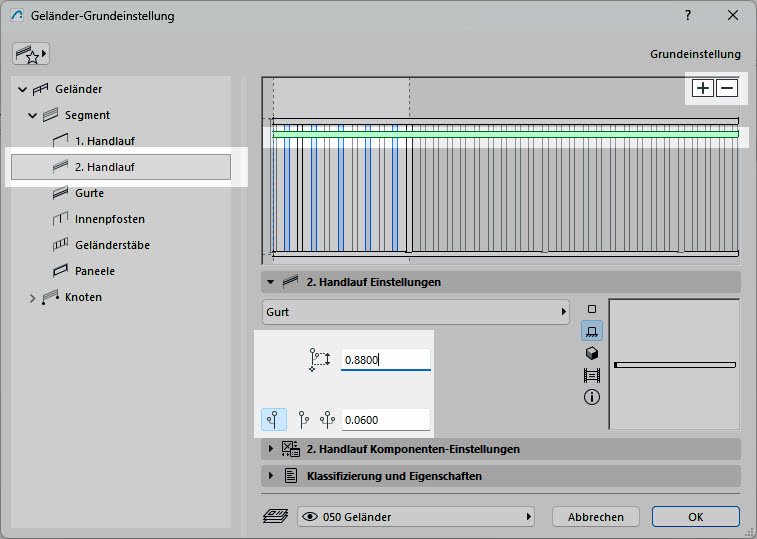Confirm with the OK button

[x=695, y=517]
